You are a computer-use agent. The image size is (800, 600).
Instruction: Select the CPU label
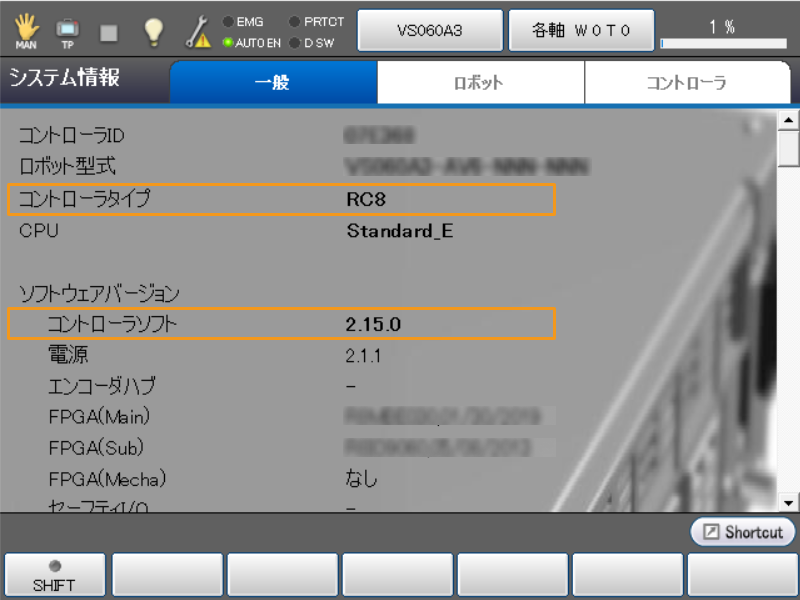click(x=39, y=231)
